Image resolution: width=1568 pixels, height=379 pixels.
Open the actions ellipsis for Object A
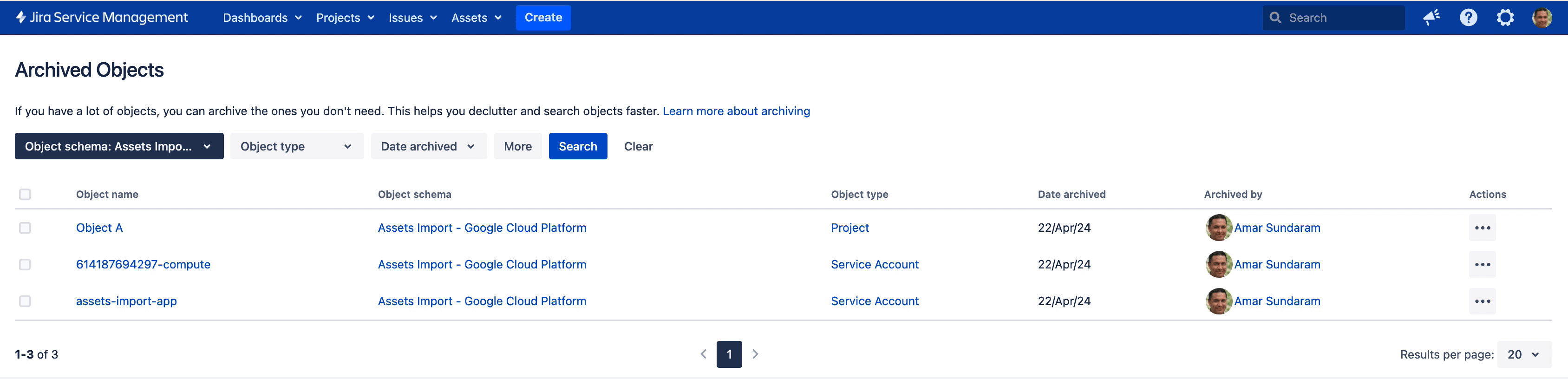(1482, 228)
